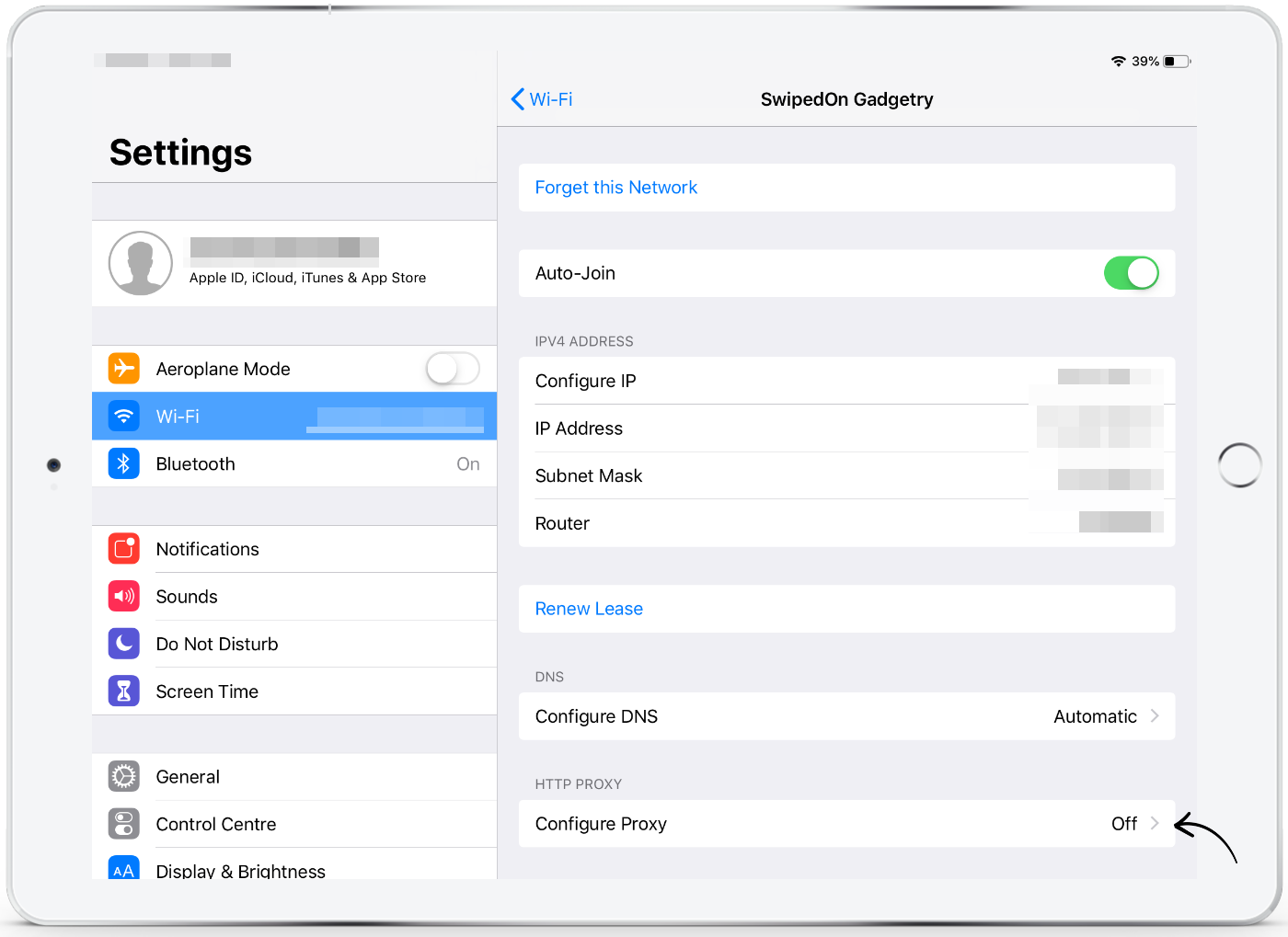
Task: Open Bluetooth settings
Action: 294,463
